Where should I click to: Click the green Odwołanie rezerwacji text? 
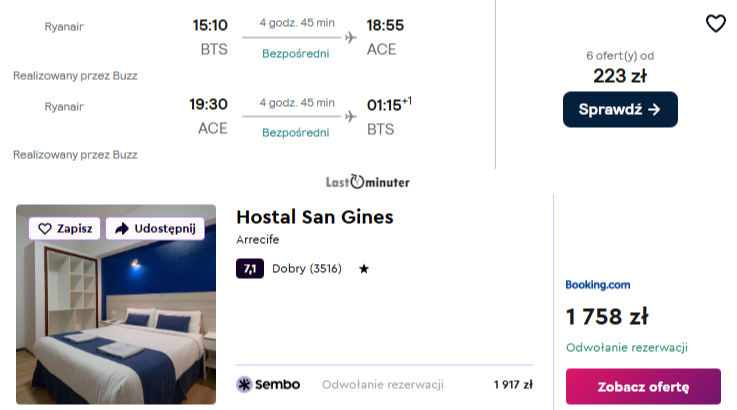(627, 348)
